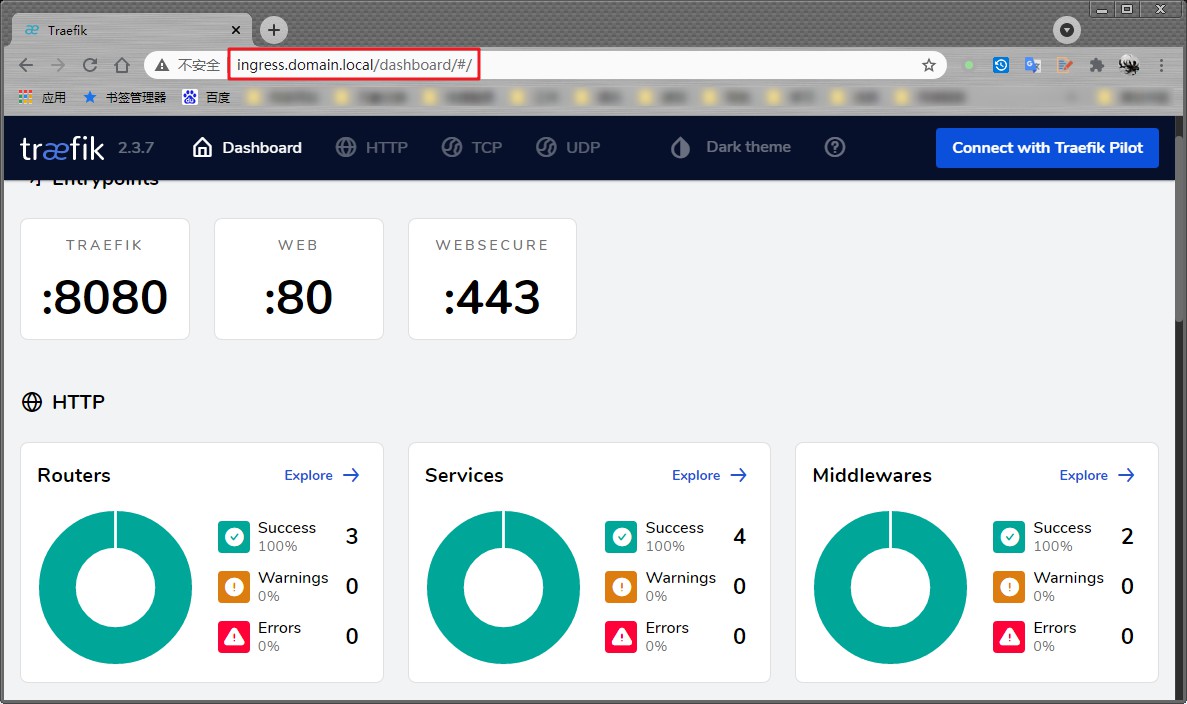Explore the Routers list
Screen dimensions: 1187x704
click(x=322, y=475)
